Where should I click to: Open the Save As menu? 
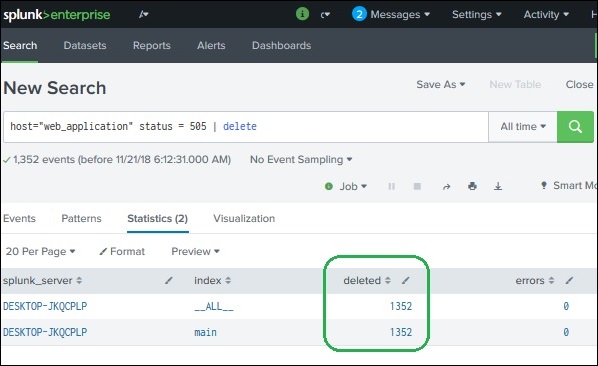pos(440,84)
